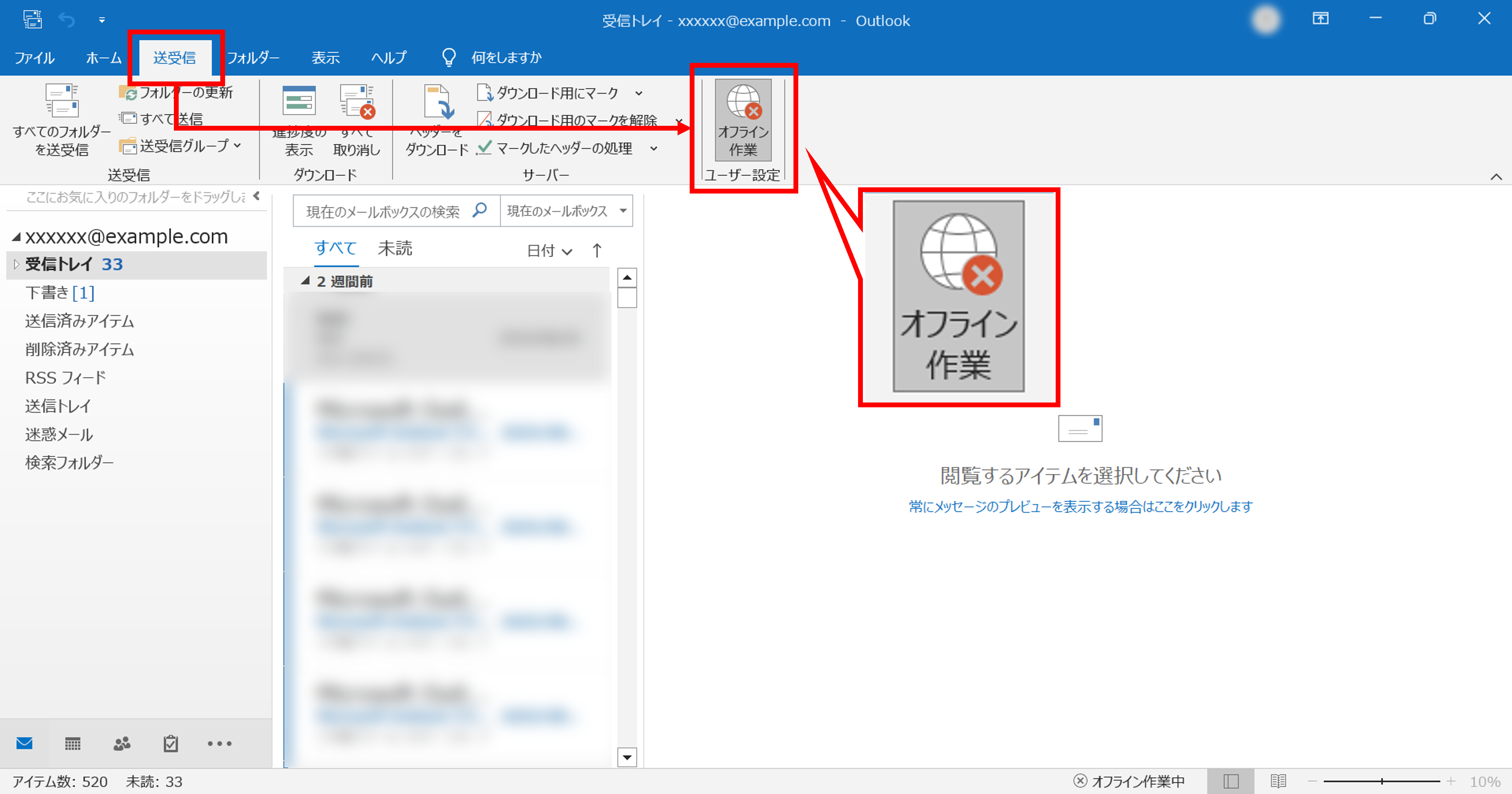Screen dimensions: 1512x794
Task: Click the zoom out minus button
Action: [x=1313, y=781]
